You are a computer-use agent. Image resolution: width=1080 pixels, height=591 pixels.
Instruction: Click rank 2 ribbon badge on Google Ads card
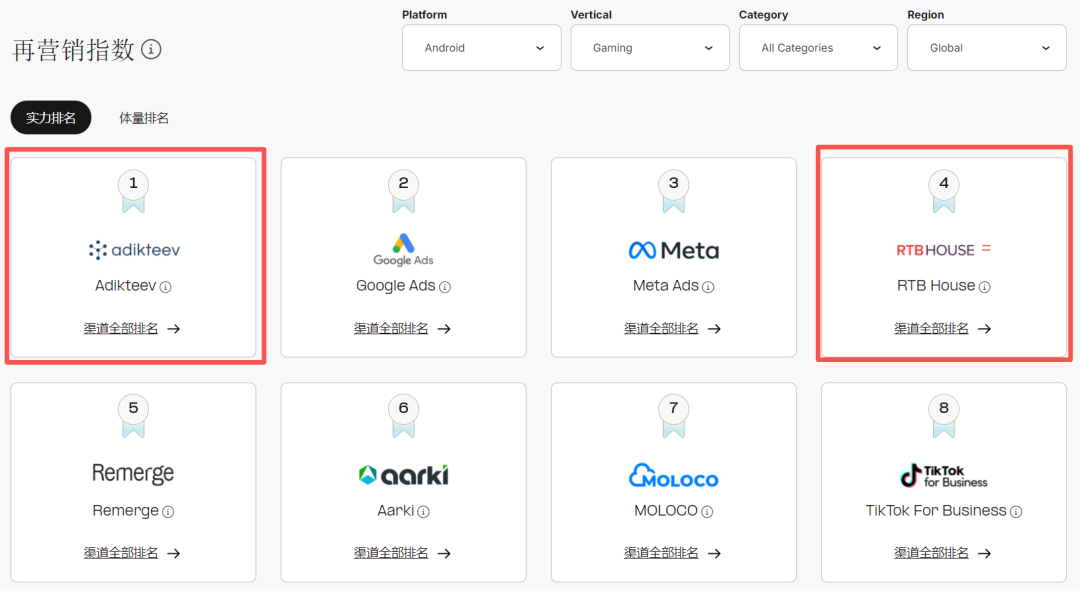point(404,191)
